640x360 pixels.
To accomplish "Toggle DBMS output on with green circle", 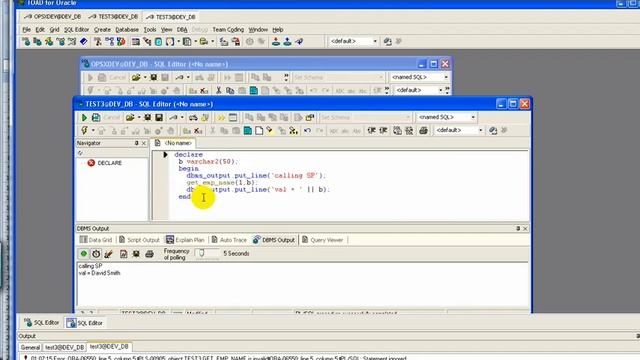I will tap(84, 253).
